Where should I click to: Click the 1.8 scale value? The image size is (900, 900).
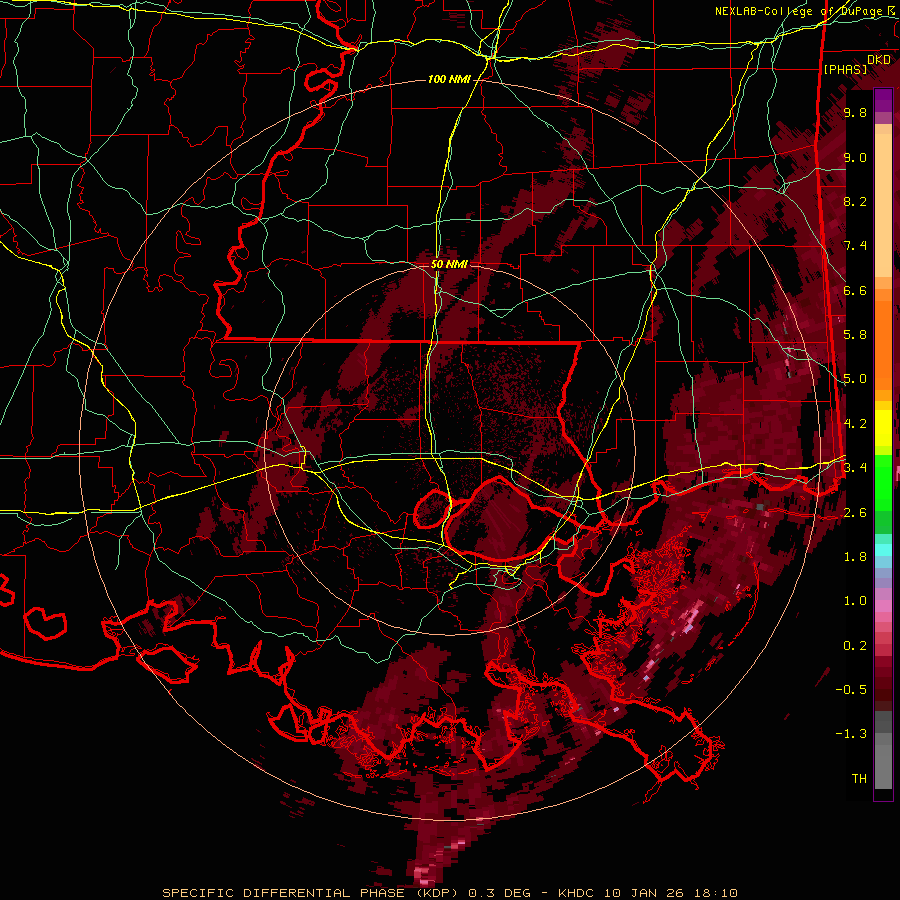click(855, 557)
